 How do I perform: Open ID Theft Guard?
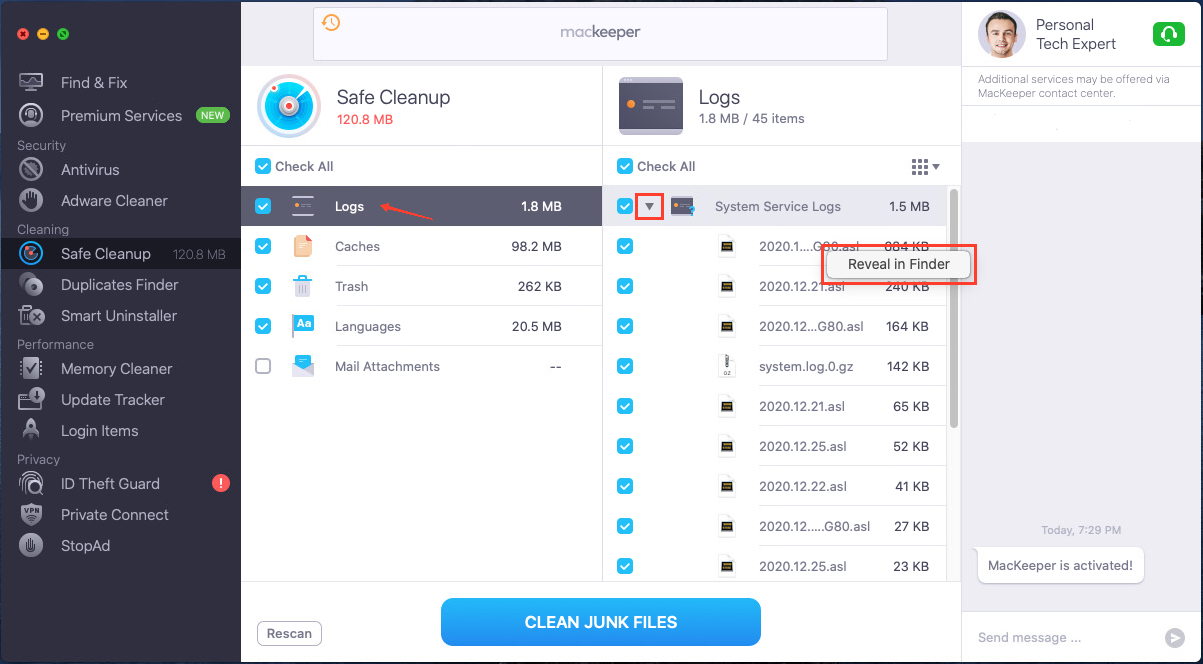click(x=110, y=484)
